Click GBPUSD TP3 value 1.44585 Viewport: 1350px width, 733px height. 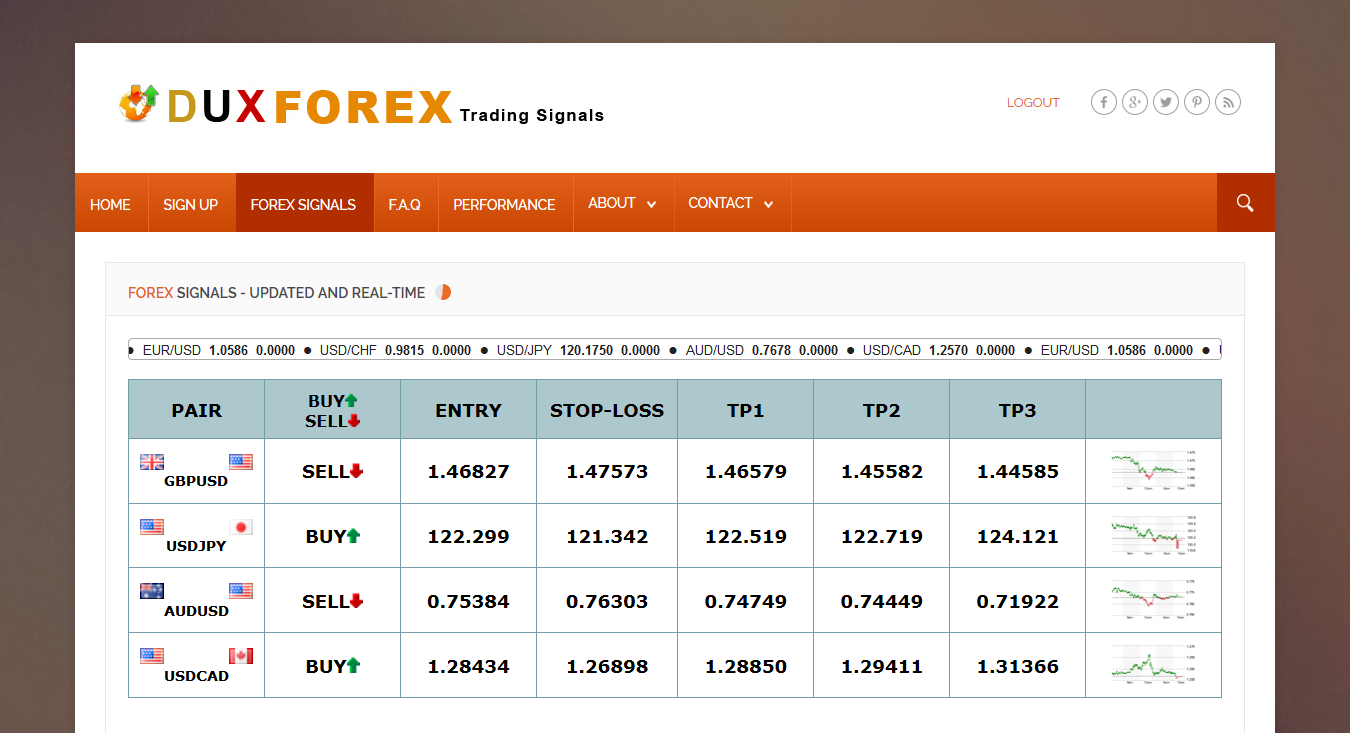(1018, 472)
